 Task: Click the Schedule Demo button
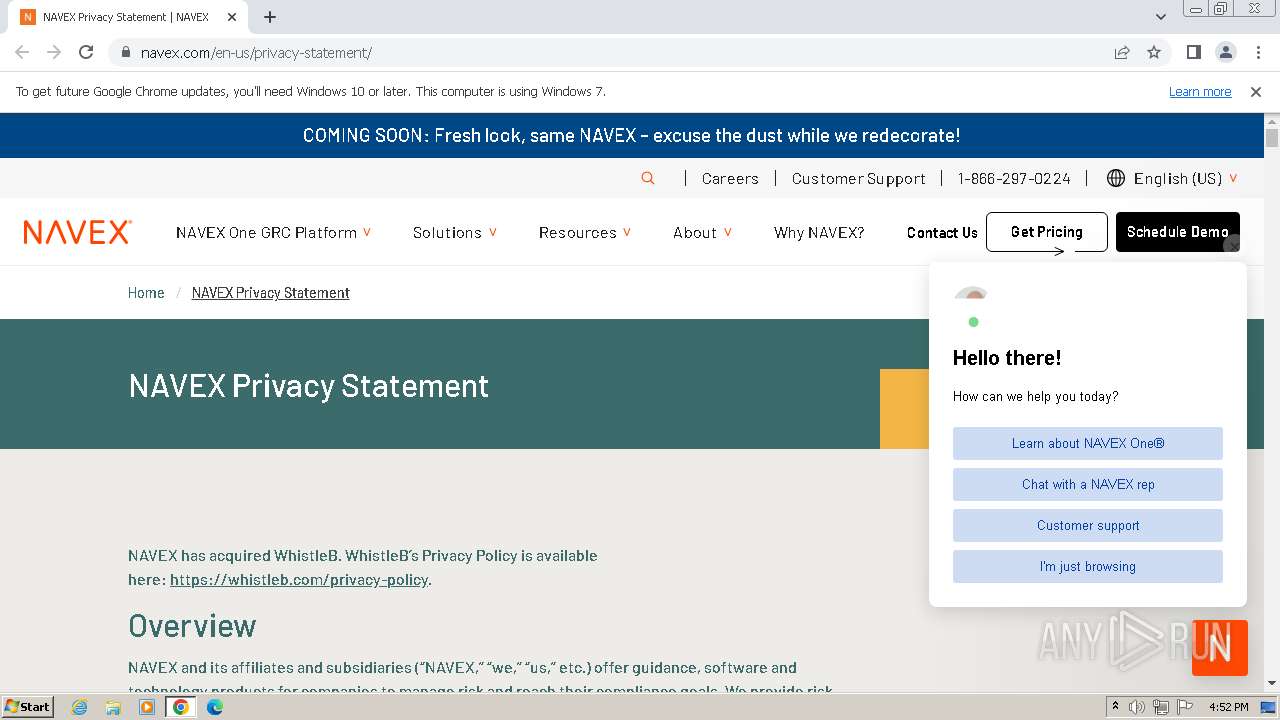(1178, 232)
